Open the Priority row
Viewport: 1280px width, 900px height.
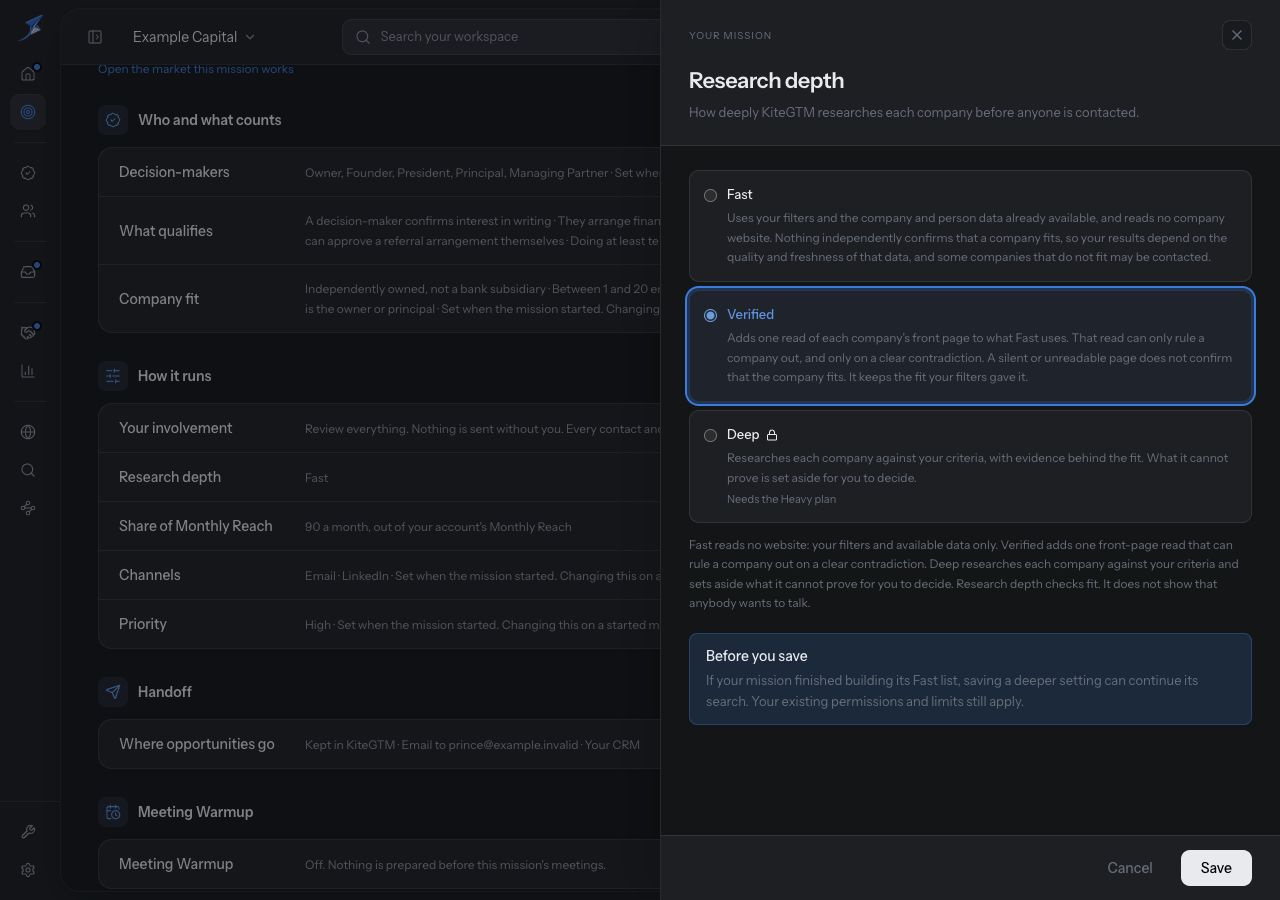pos(380,624)
